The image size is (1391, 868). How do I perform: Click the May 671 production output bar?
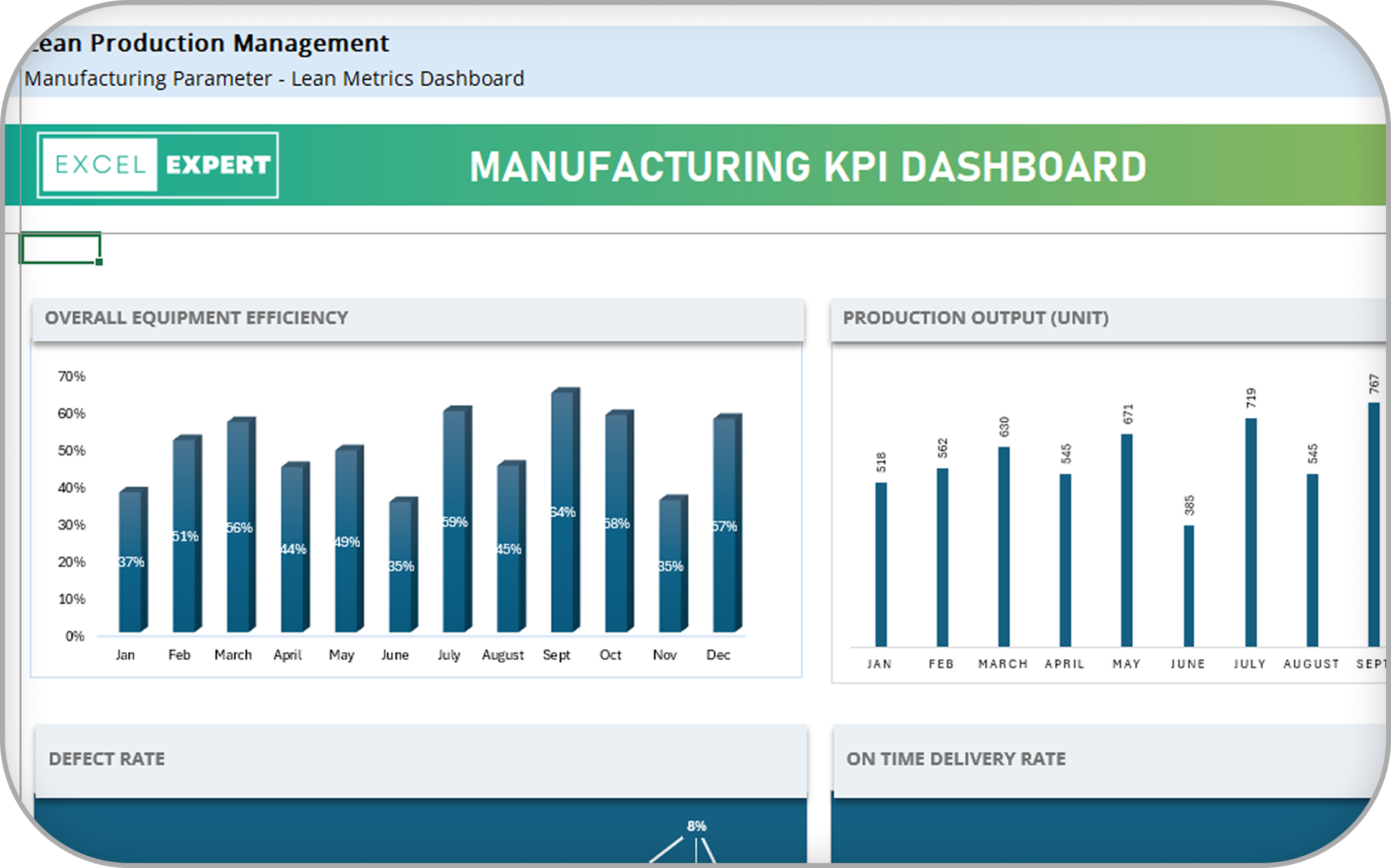(1127, 540)
